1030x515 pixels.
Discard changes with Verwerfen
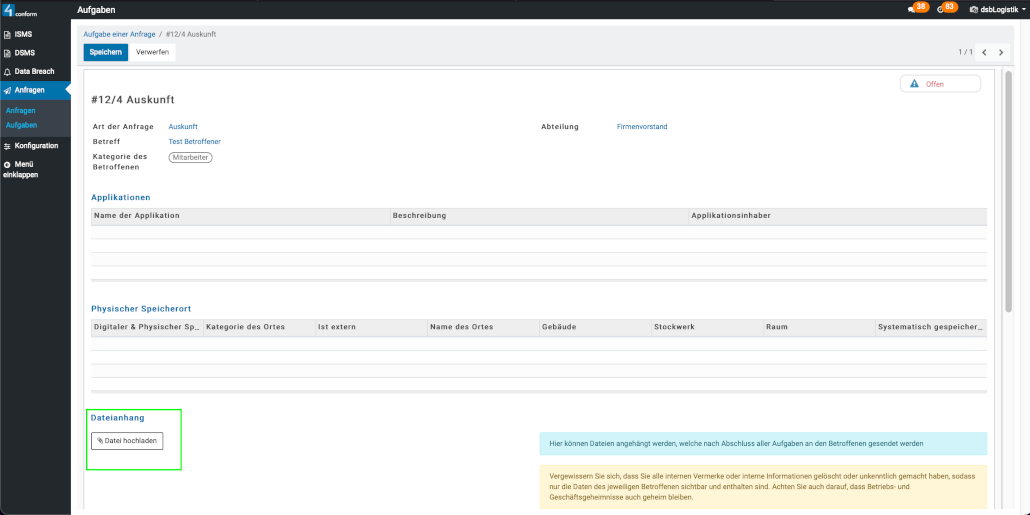click(152, 52)
